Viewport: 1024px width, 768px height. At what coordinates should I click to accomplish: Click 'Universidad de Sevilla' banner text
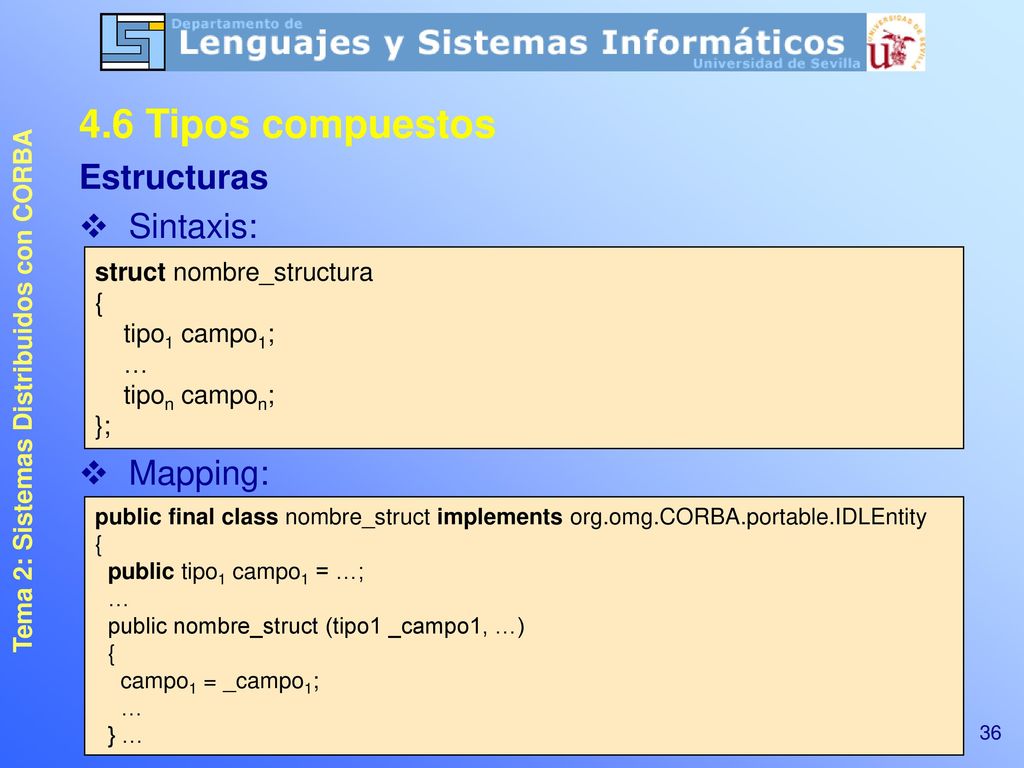coord(776,63)
